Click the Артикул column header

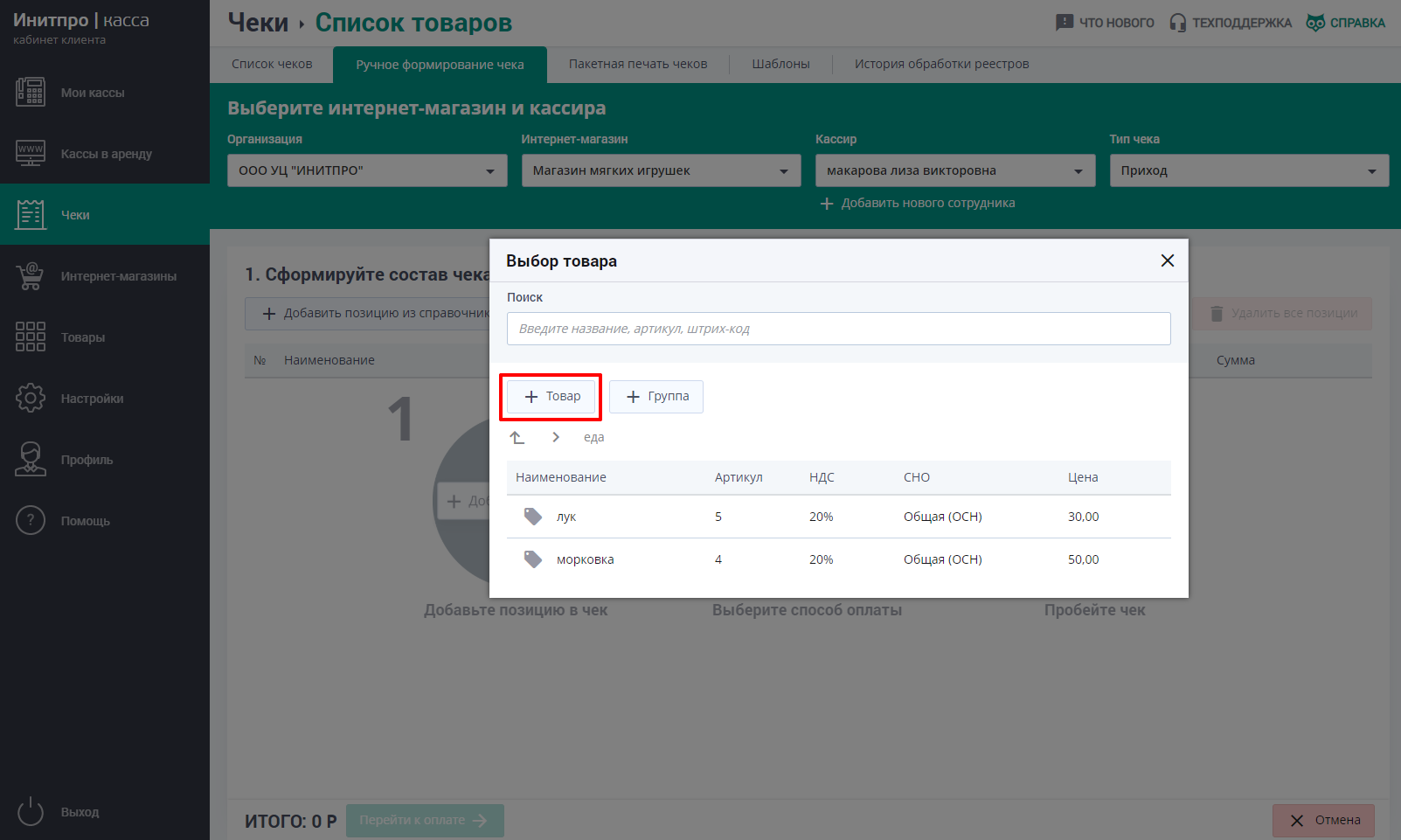point(739,477)
